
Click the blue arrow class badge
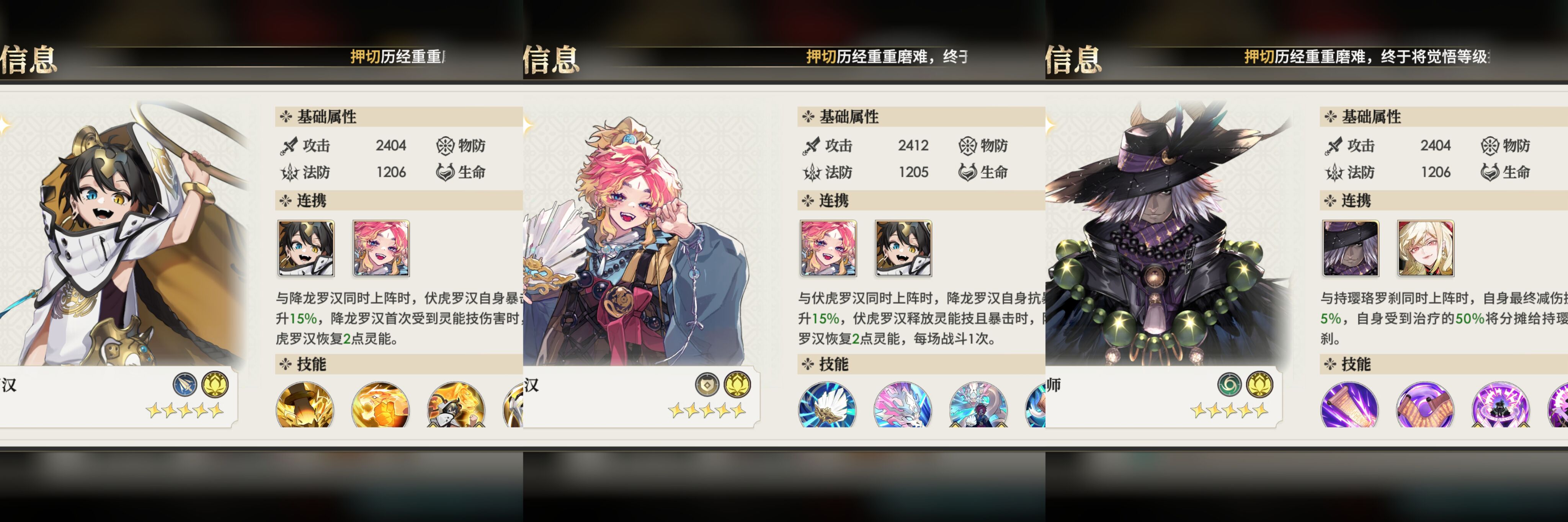[185, 385]
